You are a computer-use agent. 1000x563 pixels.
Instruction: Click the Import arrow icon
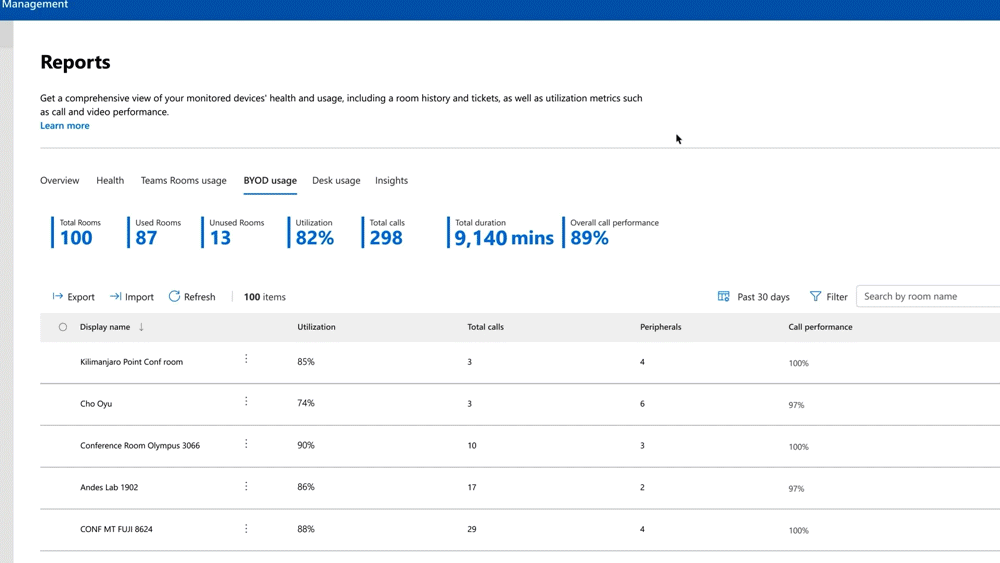click(115, 297)
